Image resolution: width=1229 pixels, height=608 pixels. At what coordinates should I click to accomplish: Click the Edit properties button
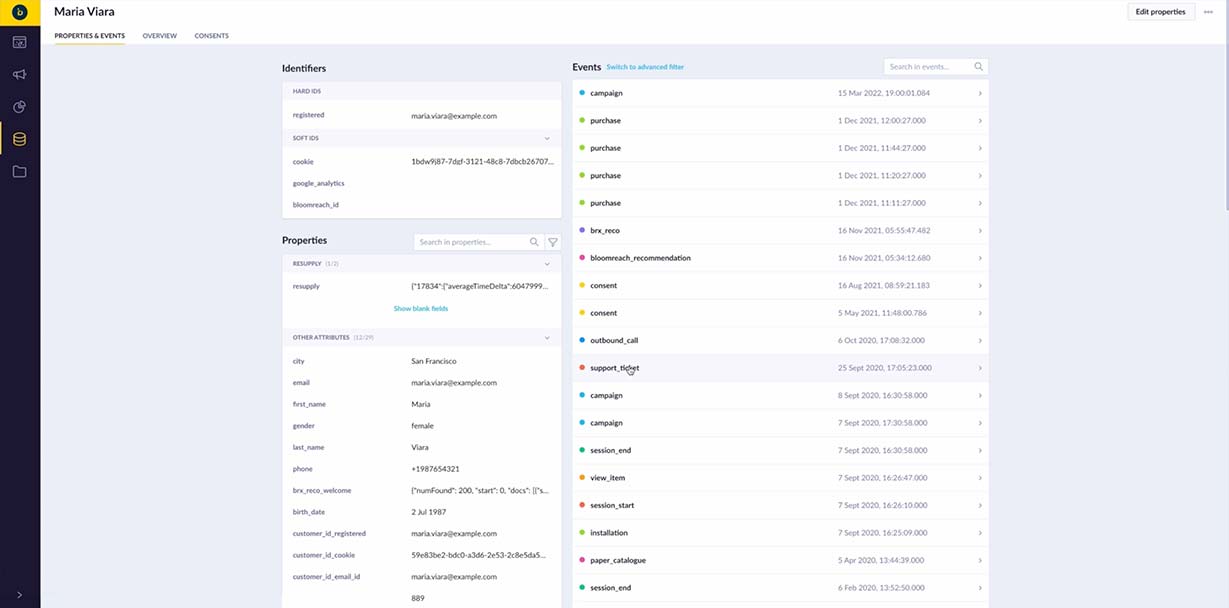pos(1160,12)
